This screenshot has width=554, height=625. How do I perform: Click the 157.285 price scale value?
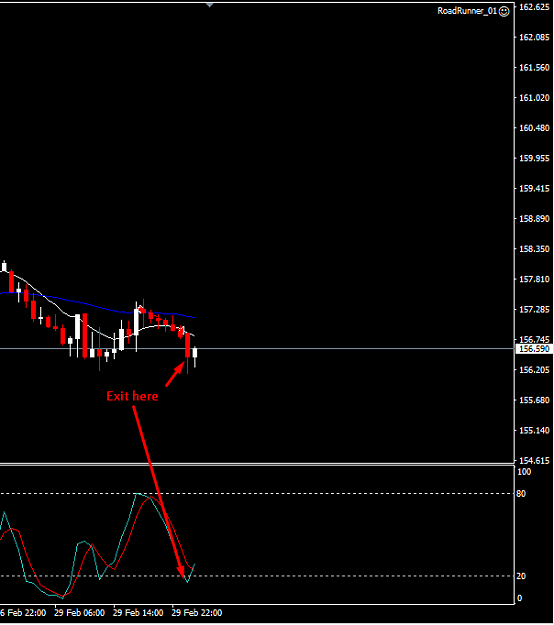[534, 310]
